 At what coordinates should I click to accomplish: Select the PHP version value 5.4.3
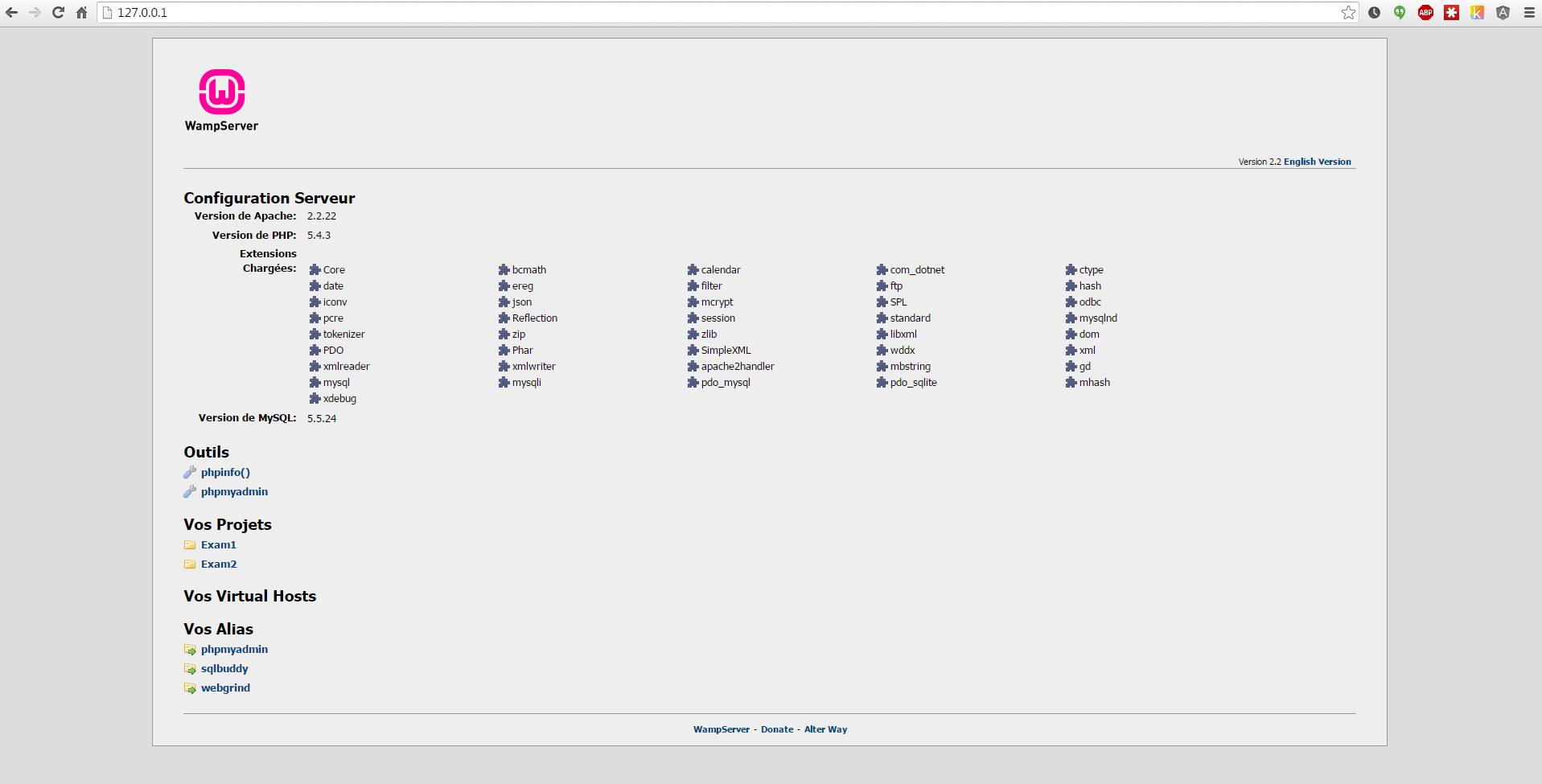(x=319, y=236)
